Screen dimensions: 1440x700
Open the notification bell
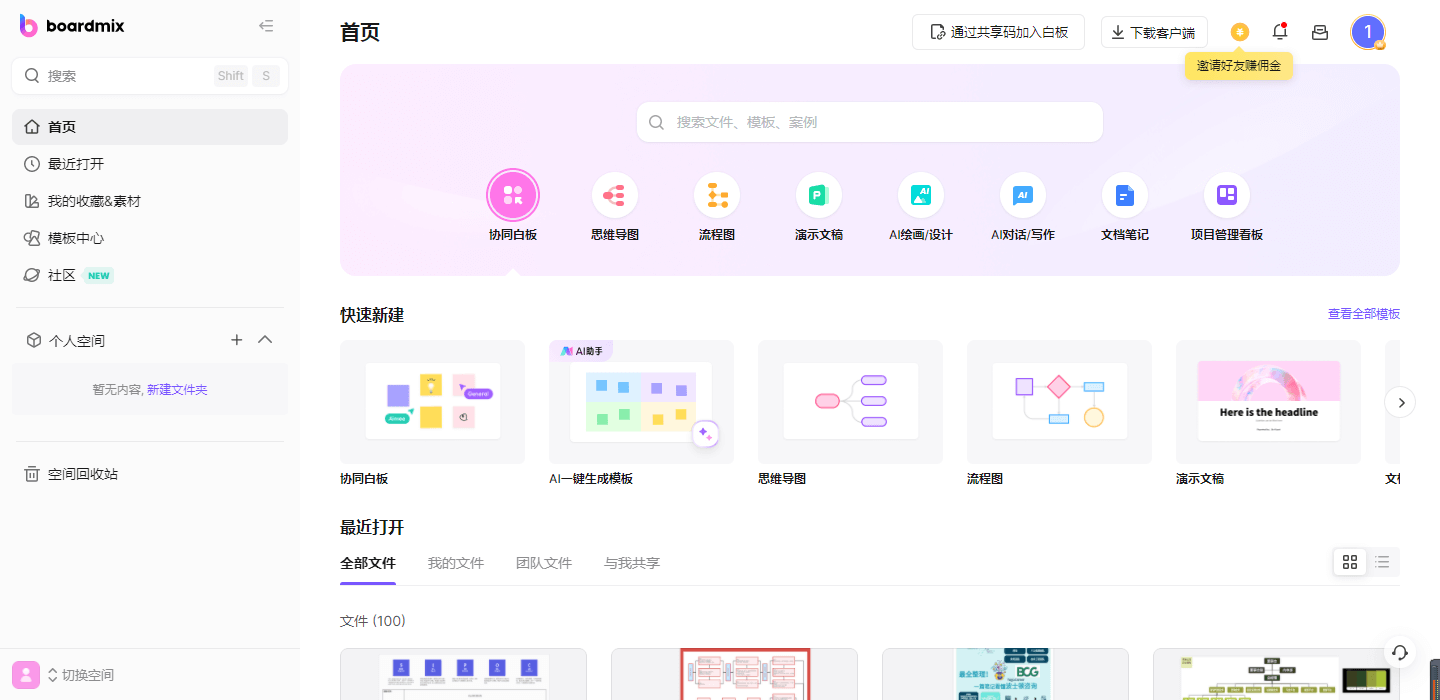(1280, 32)
